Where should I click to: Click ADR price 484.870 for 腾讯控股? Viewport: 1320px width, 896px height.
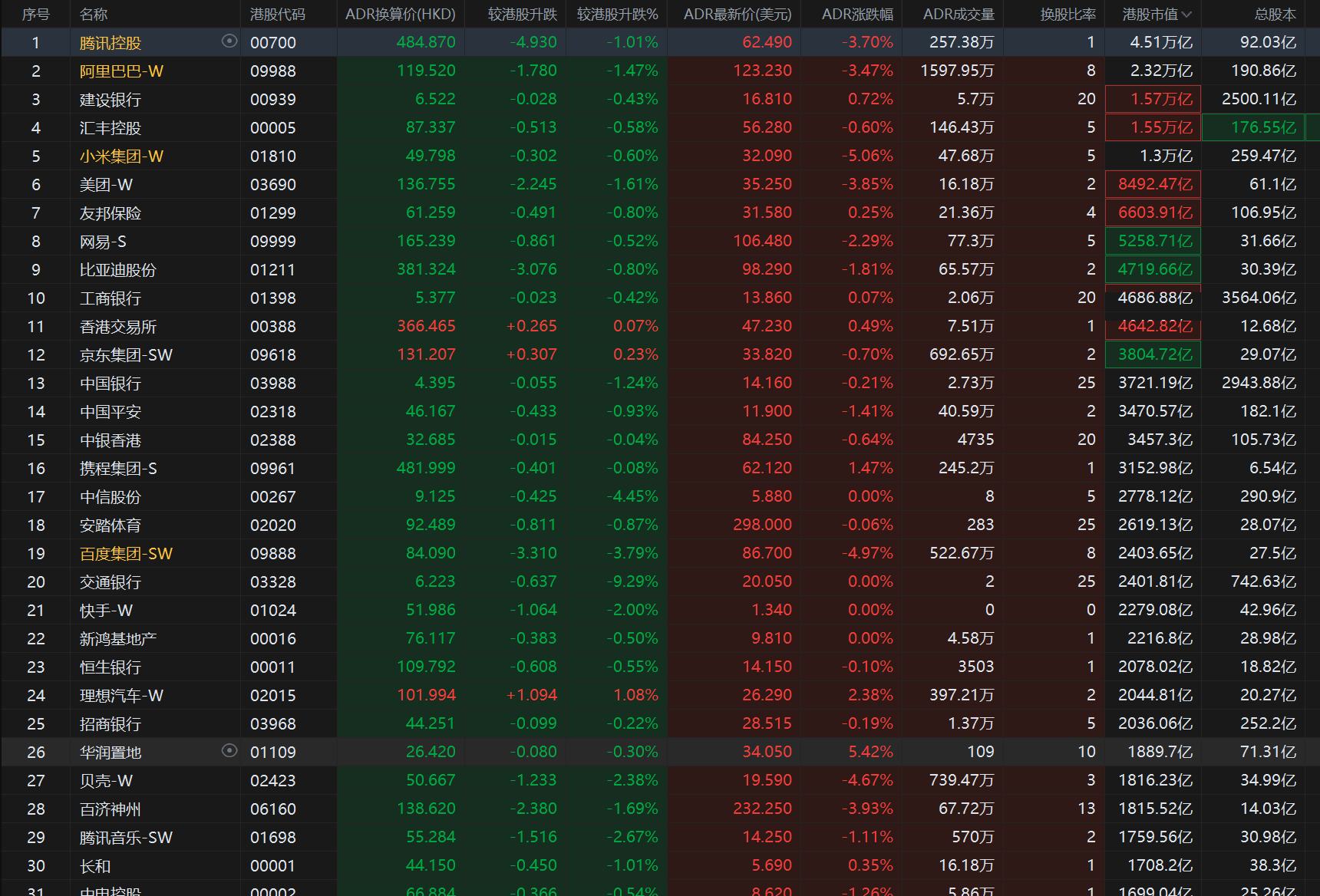(426, 42)
